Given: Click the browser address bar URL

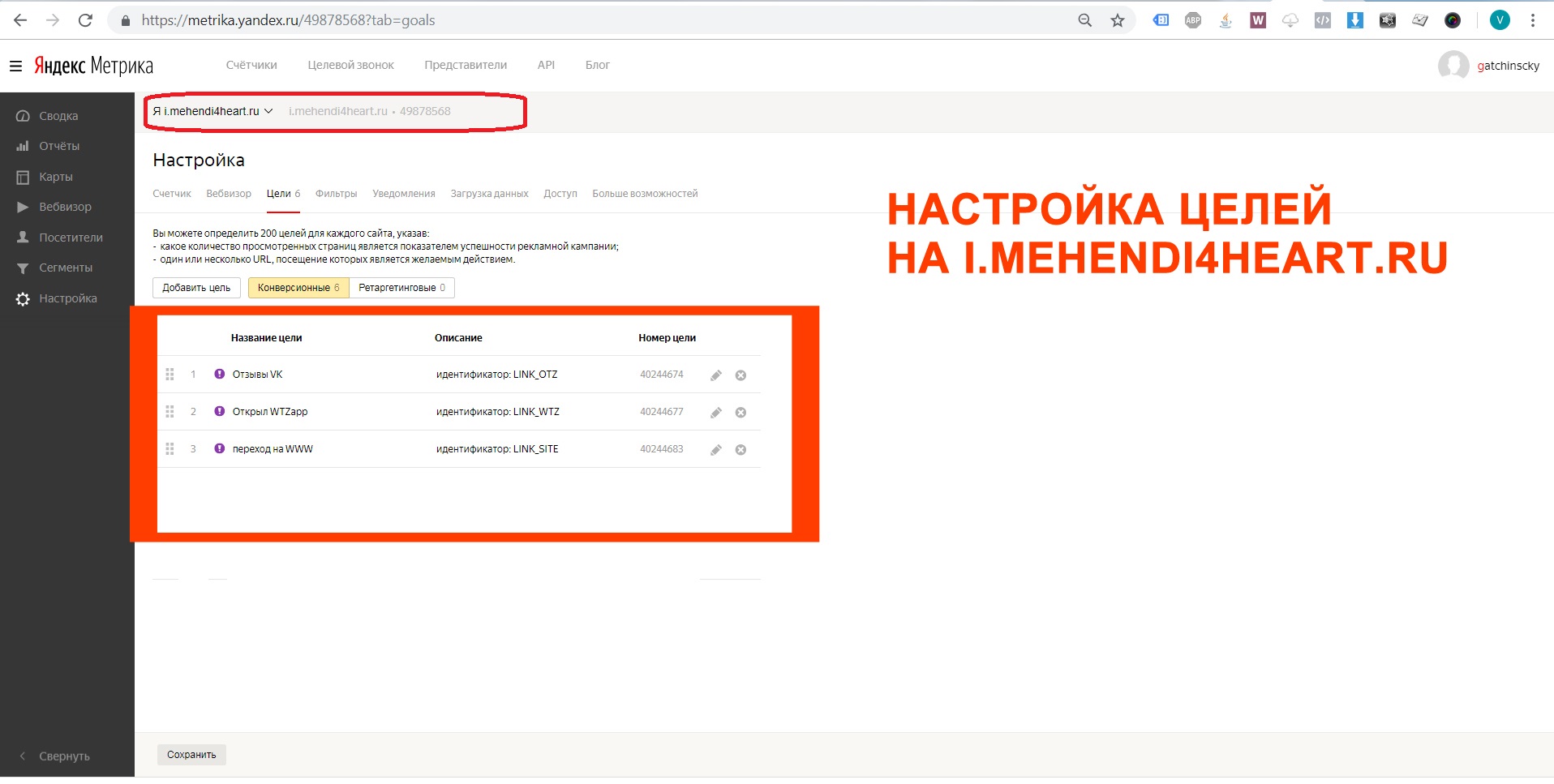Looking at the screenshot, I should point(288,20).
